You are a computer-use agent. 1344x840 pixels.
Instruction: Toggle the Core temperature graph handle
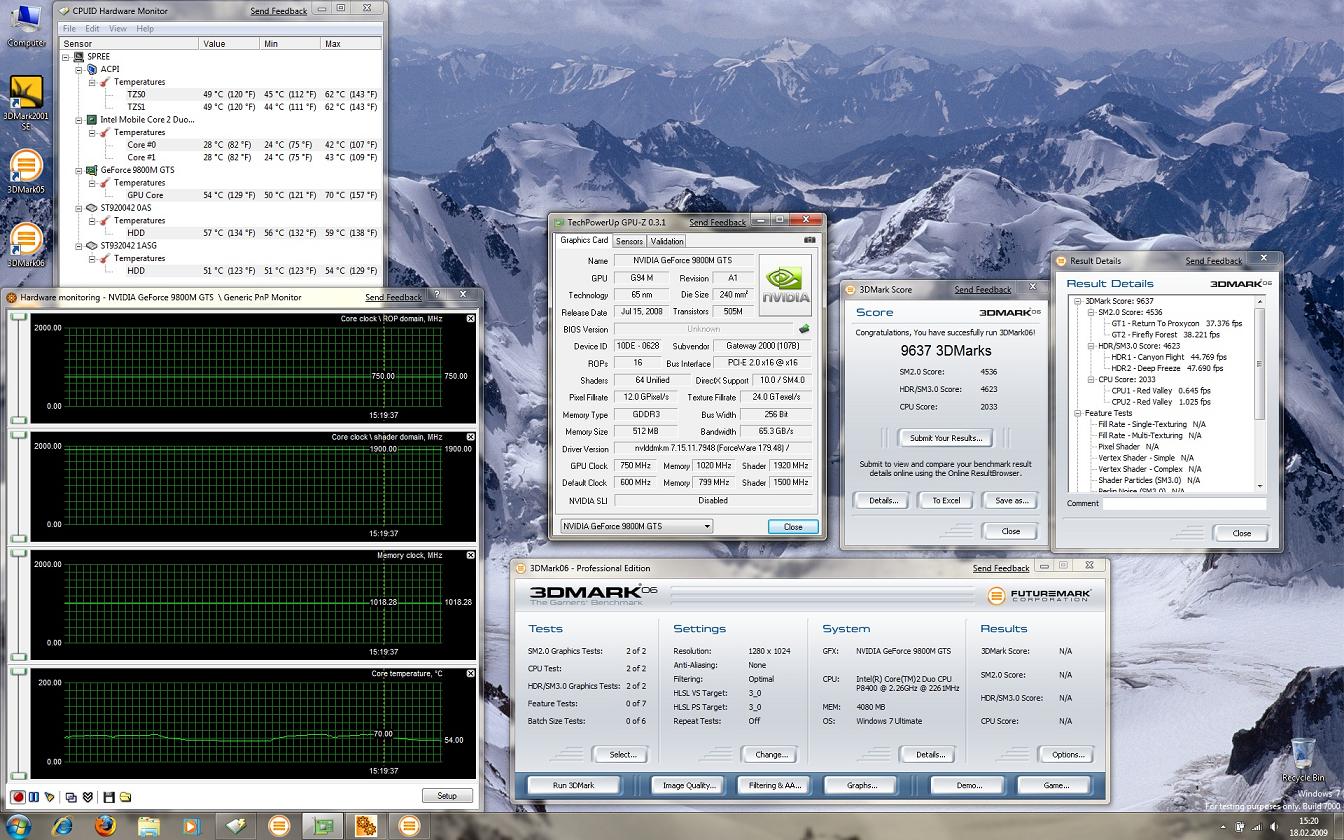pos(19,672)
